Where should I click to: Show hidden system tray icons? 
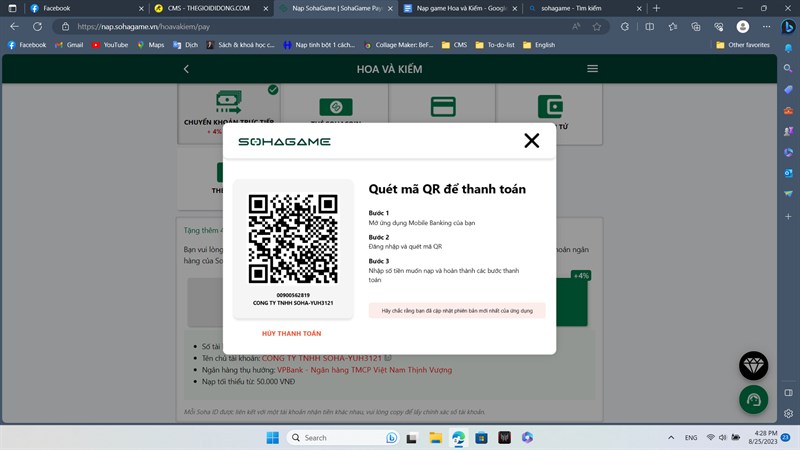[671, 438]
